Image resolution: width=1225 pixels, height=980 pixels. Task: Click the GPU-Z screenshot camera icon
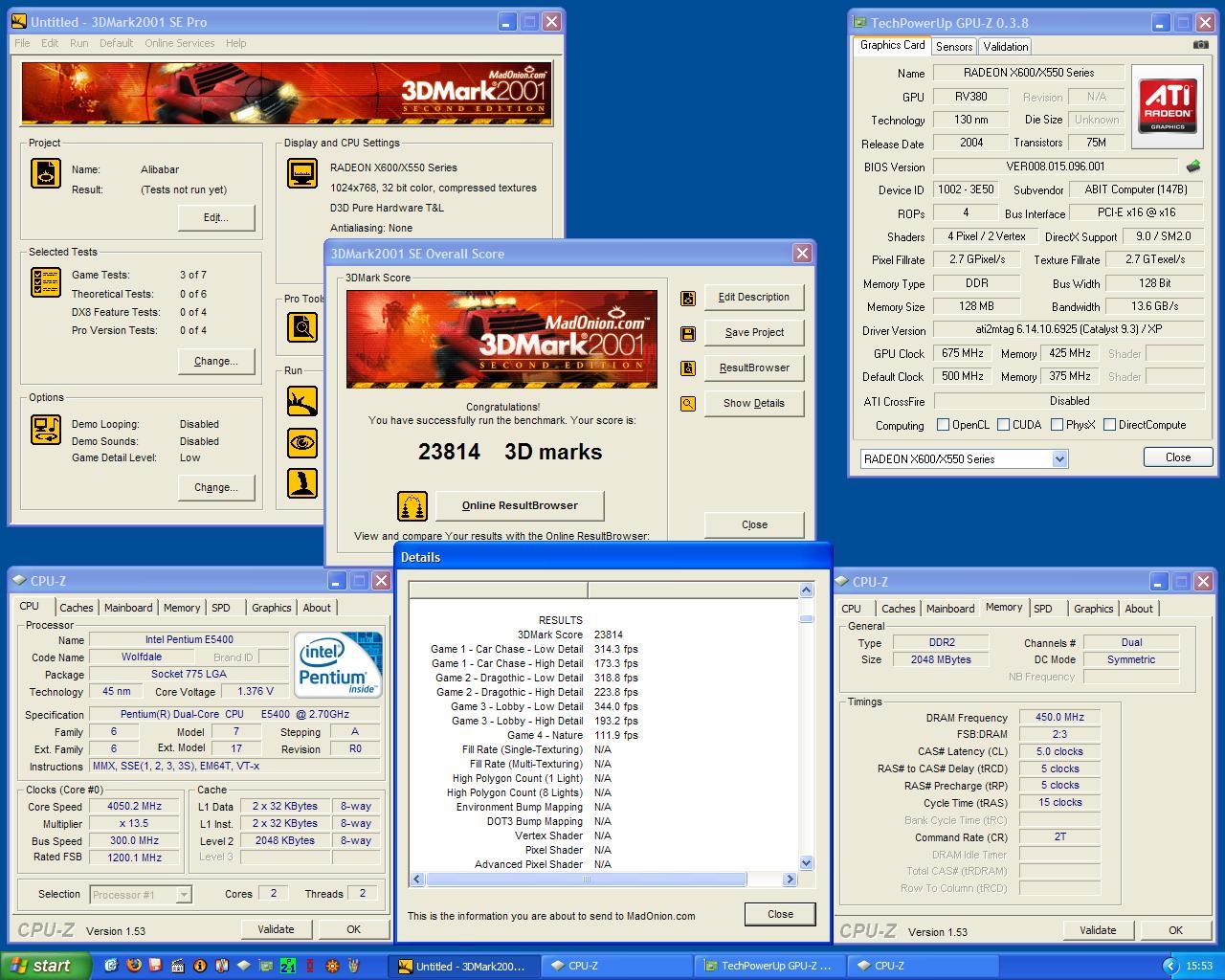[1200, 45]
